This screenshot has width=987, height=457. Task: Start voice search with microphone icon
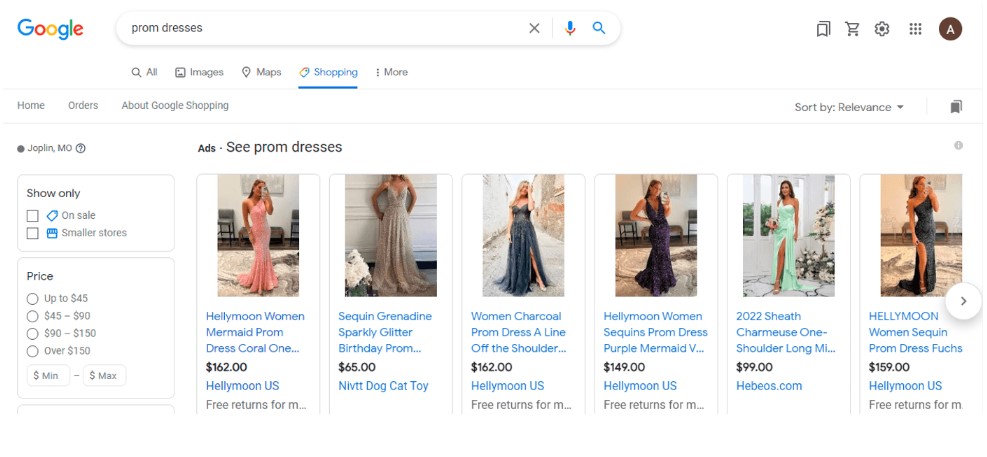pos(570,28)
